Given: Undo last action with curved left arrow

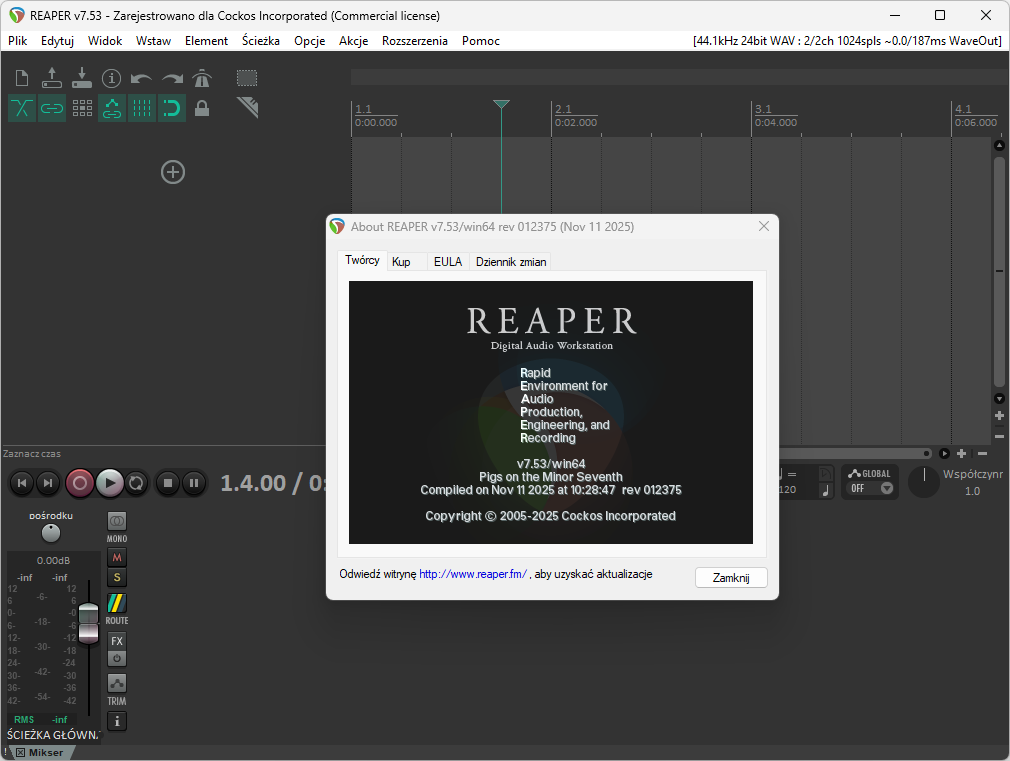Looking at the screenshot, I should 141,79.
